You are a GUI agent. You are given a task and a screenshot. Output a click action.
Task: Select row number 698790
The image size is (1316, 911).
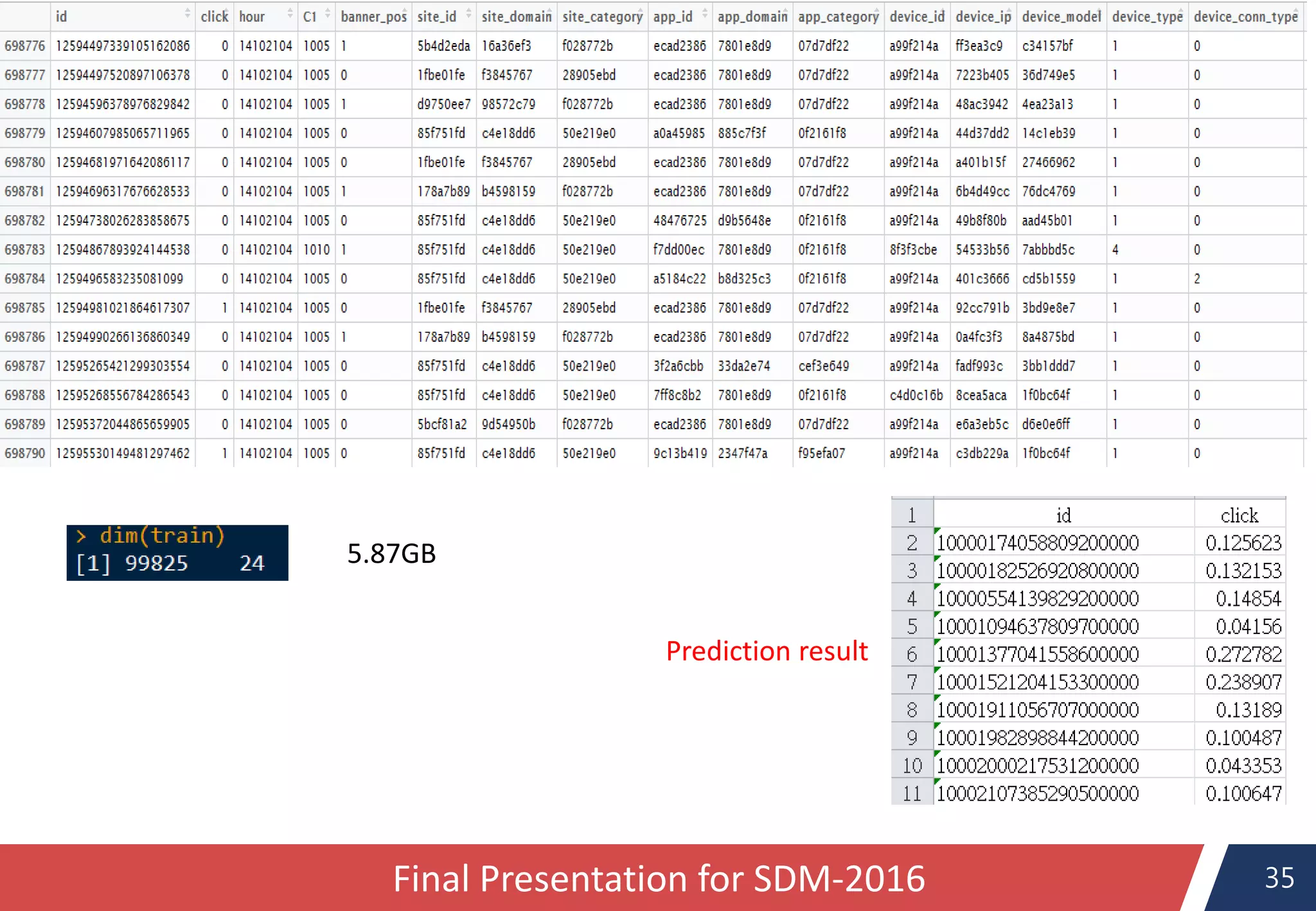pos(25,454)
